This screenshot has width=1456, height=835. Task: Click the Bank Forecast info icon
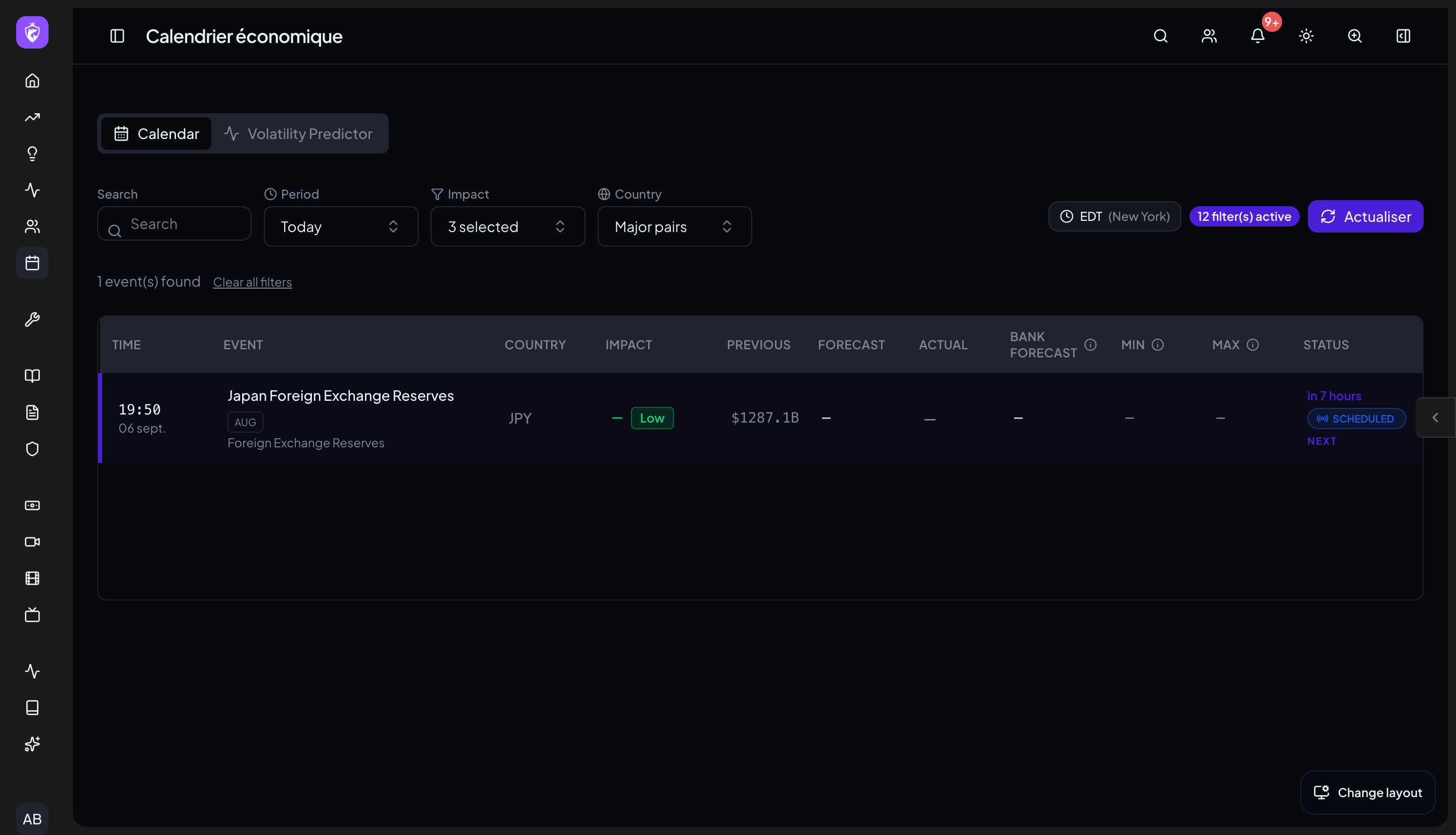[1090, 345]
